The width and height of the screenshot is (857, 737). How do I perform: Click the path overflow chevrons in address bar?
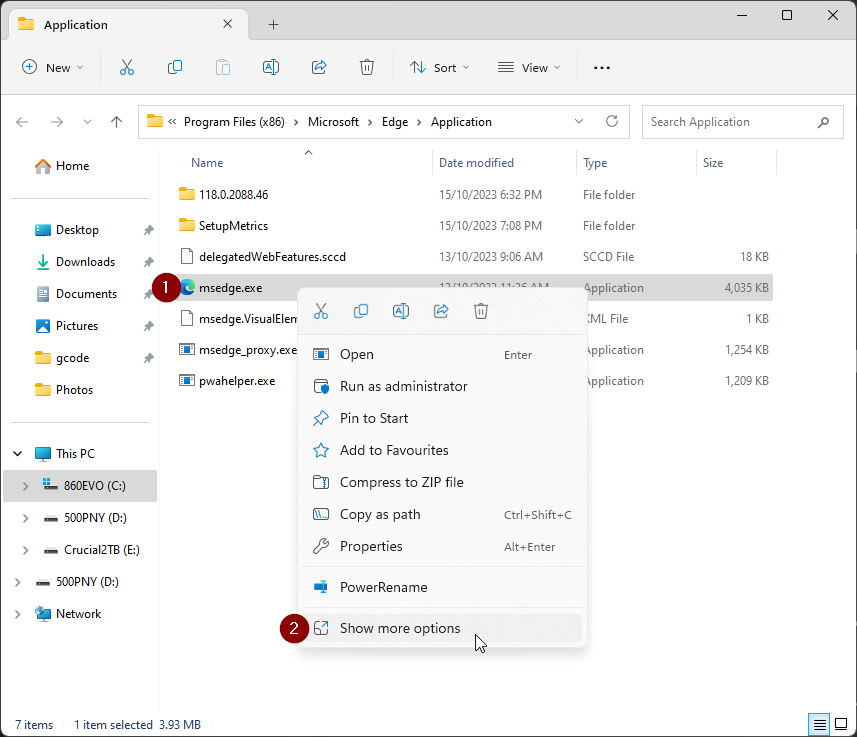tap(172, 121)
